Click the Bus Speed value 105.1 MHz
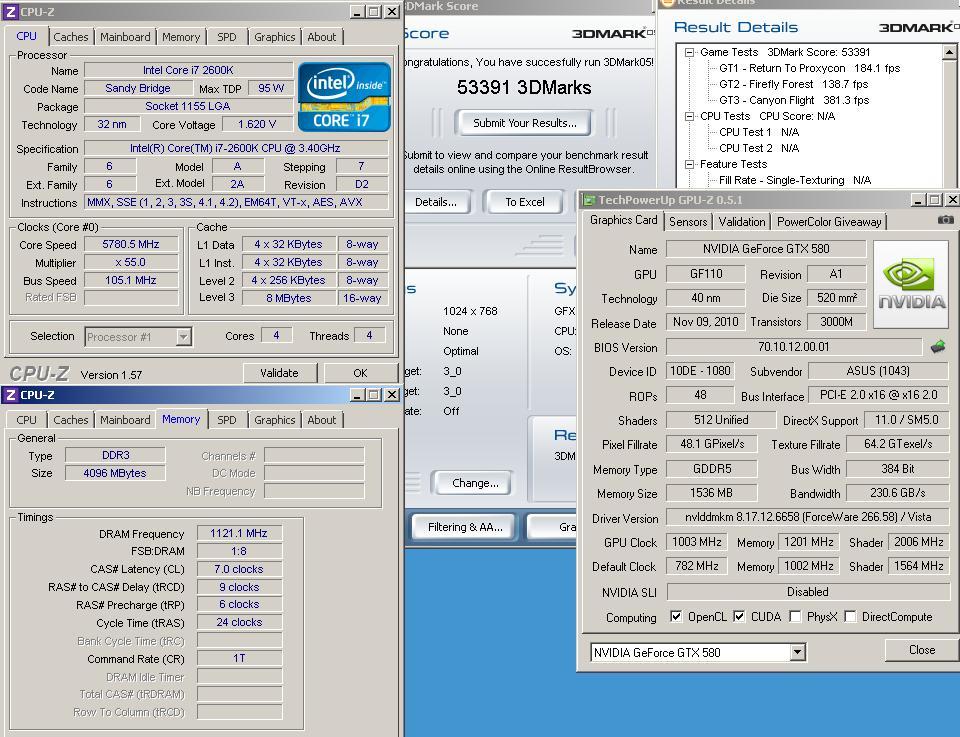Image resolution: width=960 pixels, height=737 pixels. coord(131,280)
